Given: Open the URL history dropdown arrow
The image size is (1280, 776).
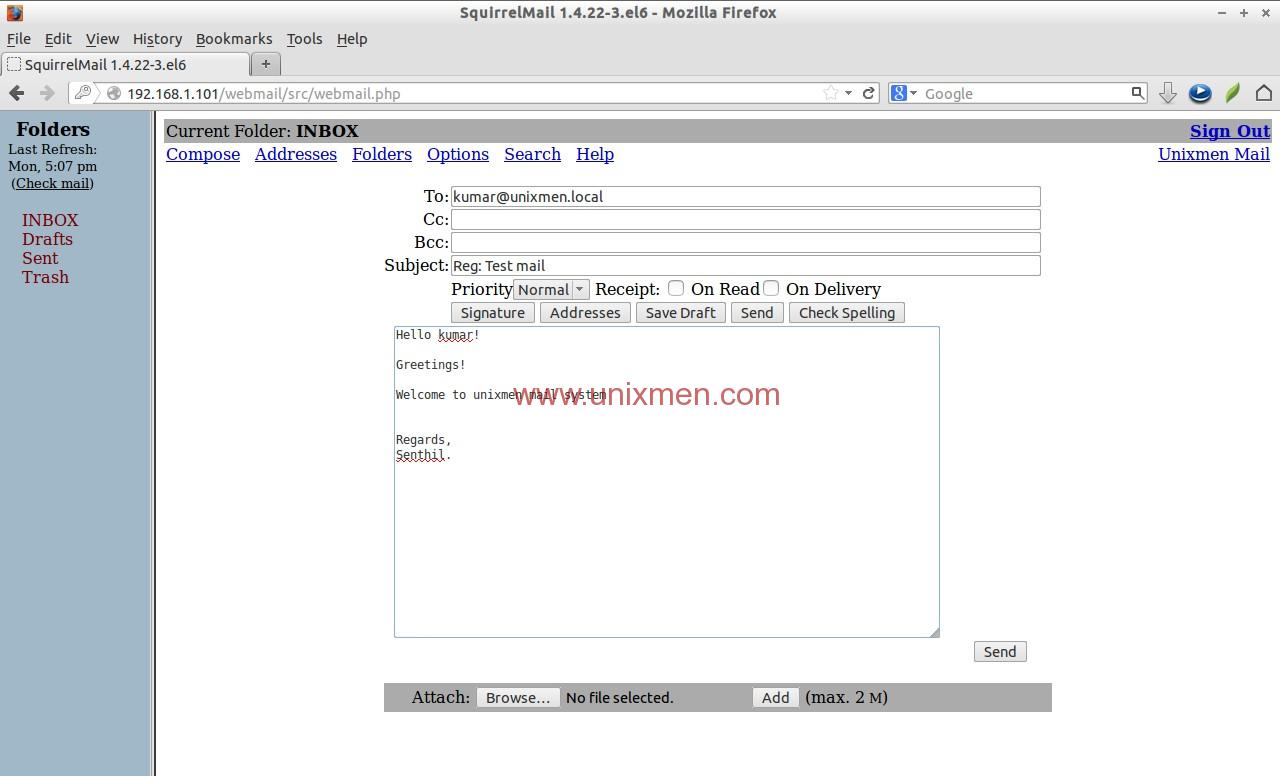Looking at the screenshot, I should [x=848, y=93].
